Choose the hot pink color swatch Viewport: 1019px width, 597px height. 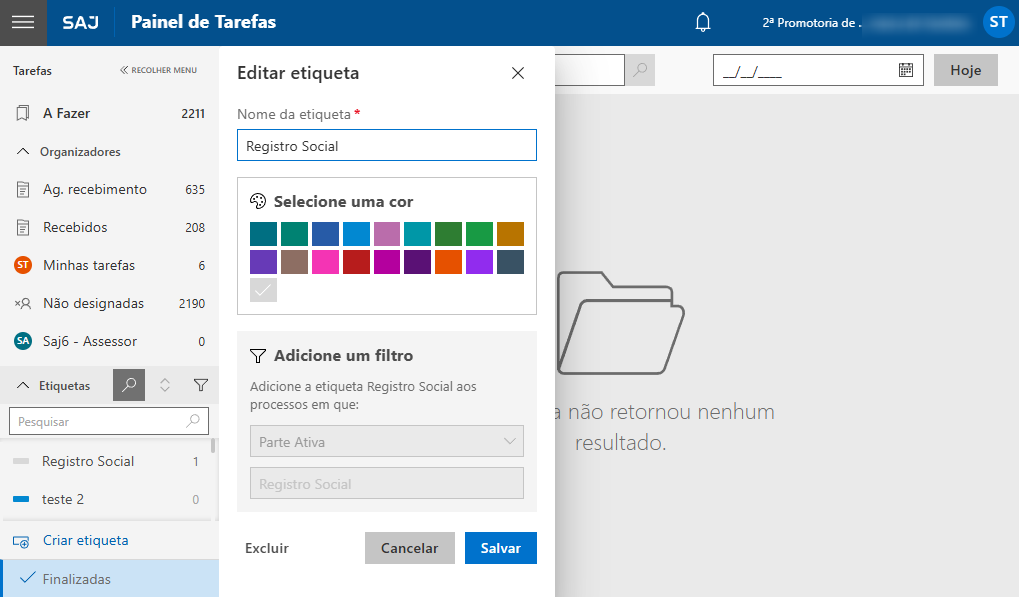click(325, 262)
